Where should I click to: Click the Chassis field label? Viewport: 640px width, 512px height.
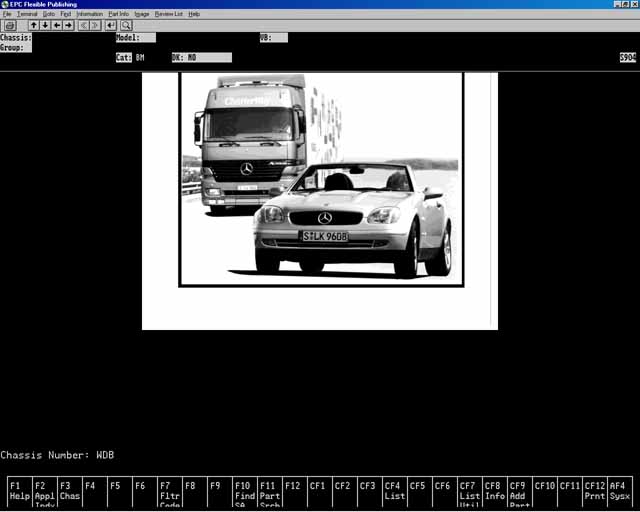[16, 38]
